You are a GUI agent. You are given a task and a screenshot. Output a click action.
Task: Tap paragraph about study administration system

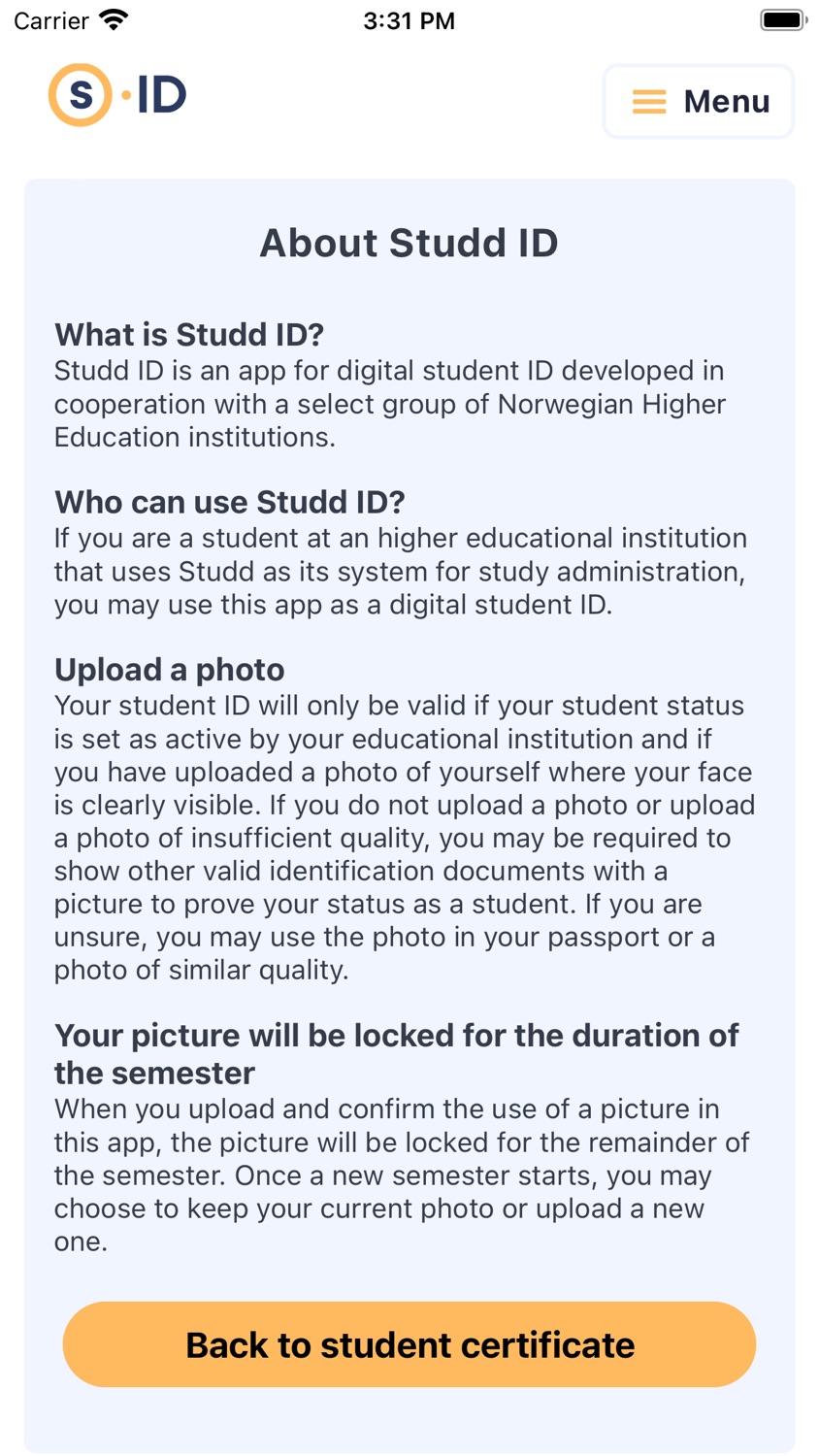pyautogui.click(x=400, y=572)
